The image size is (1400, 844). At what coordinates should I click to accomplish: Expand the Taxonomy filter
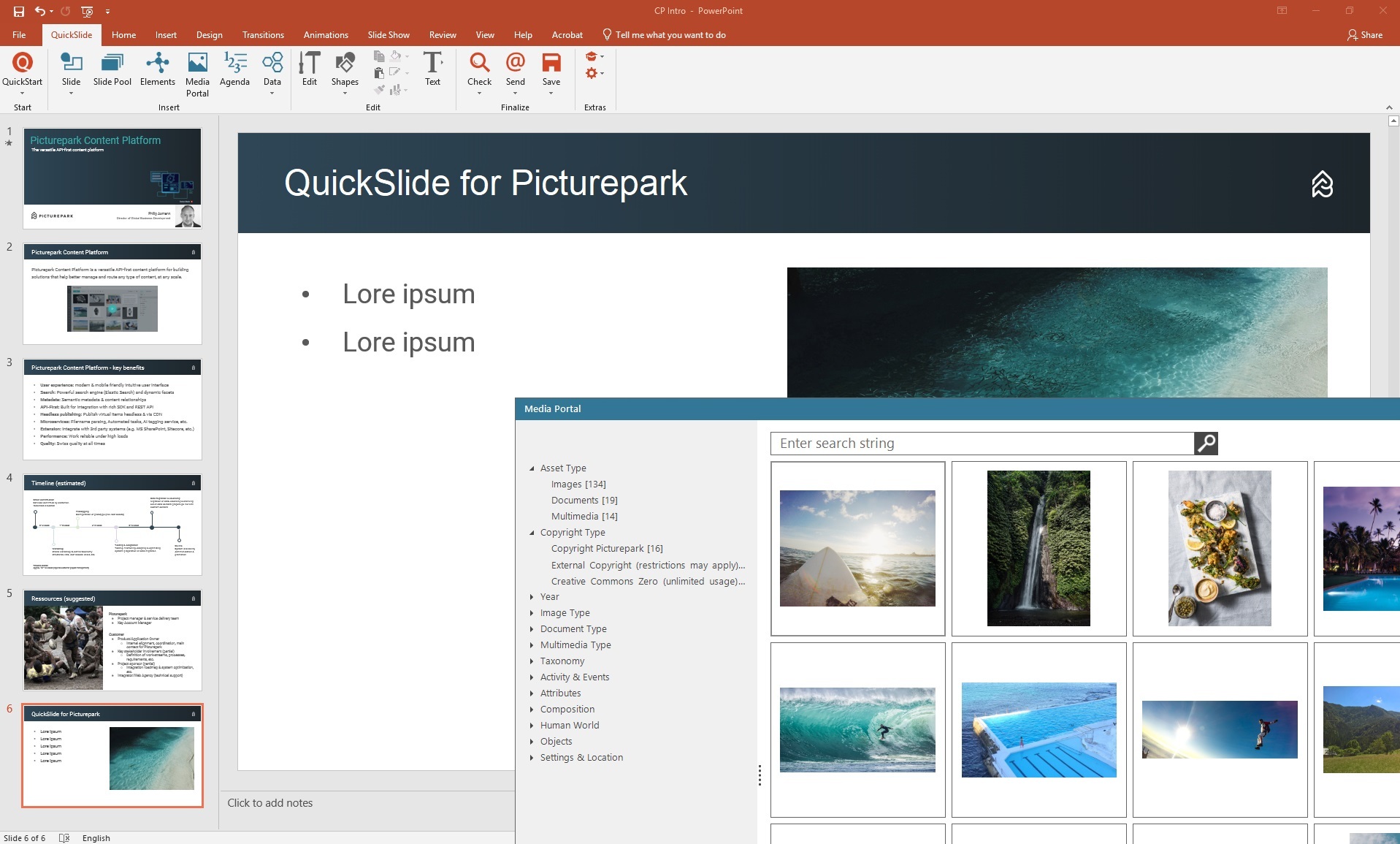(532, 661)
